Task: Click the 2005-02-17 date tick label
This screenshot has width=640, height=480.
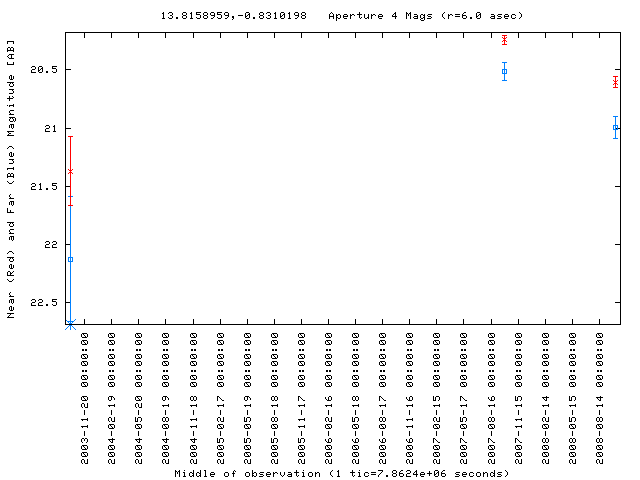Action: 220,398
